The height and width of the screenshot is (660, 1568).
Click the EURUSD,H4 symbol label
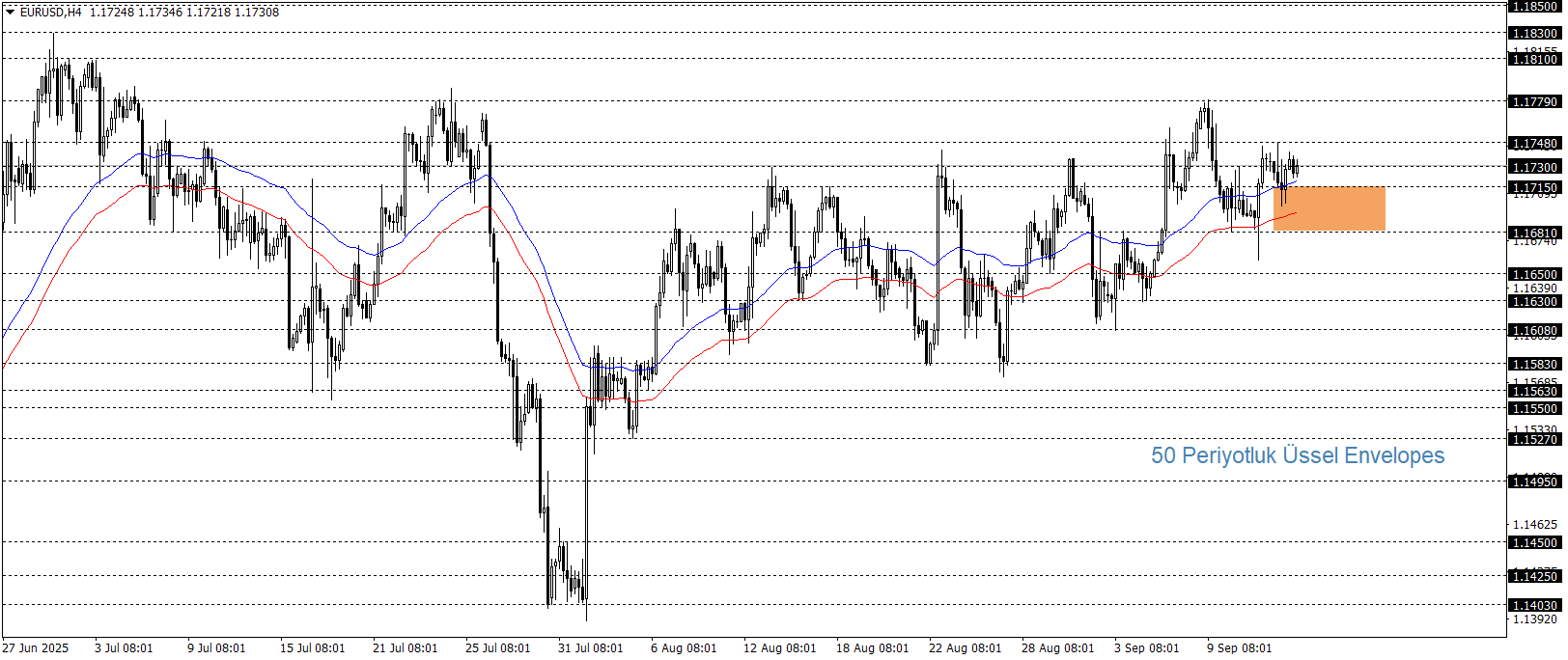pos(51,13)
